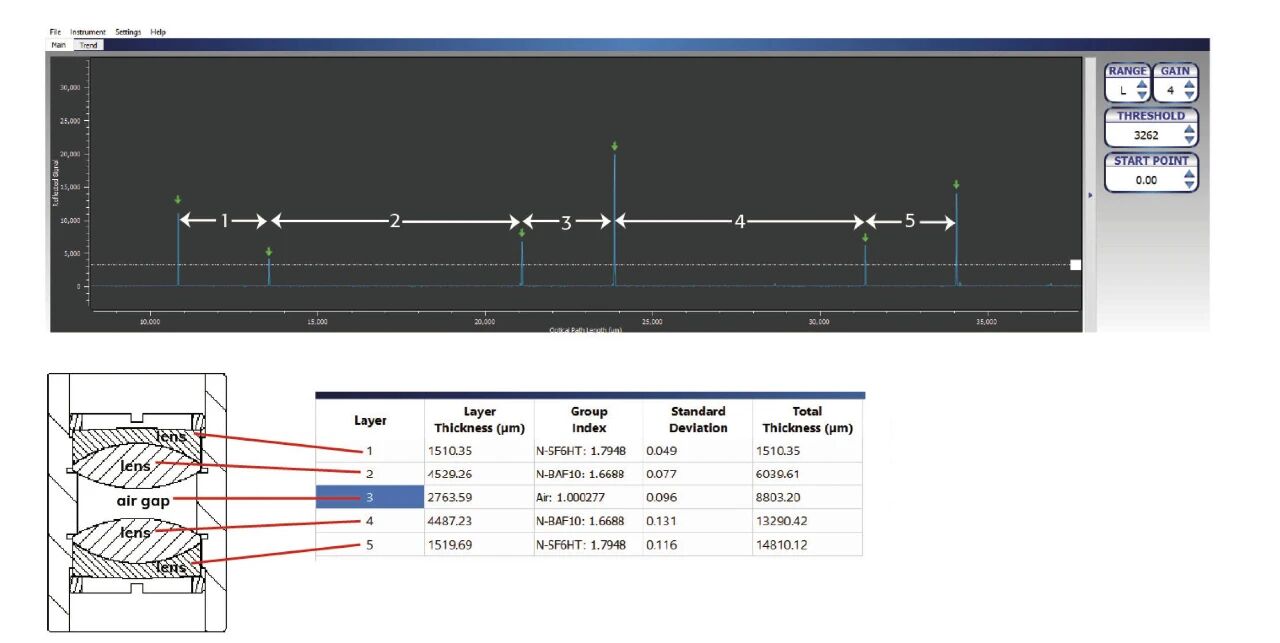This screenshot has width=1280, height=643.
Task: Click the Layer Thickness (µm) column header
Action: click(x=479, y=420)
